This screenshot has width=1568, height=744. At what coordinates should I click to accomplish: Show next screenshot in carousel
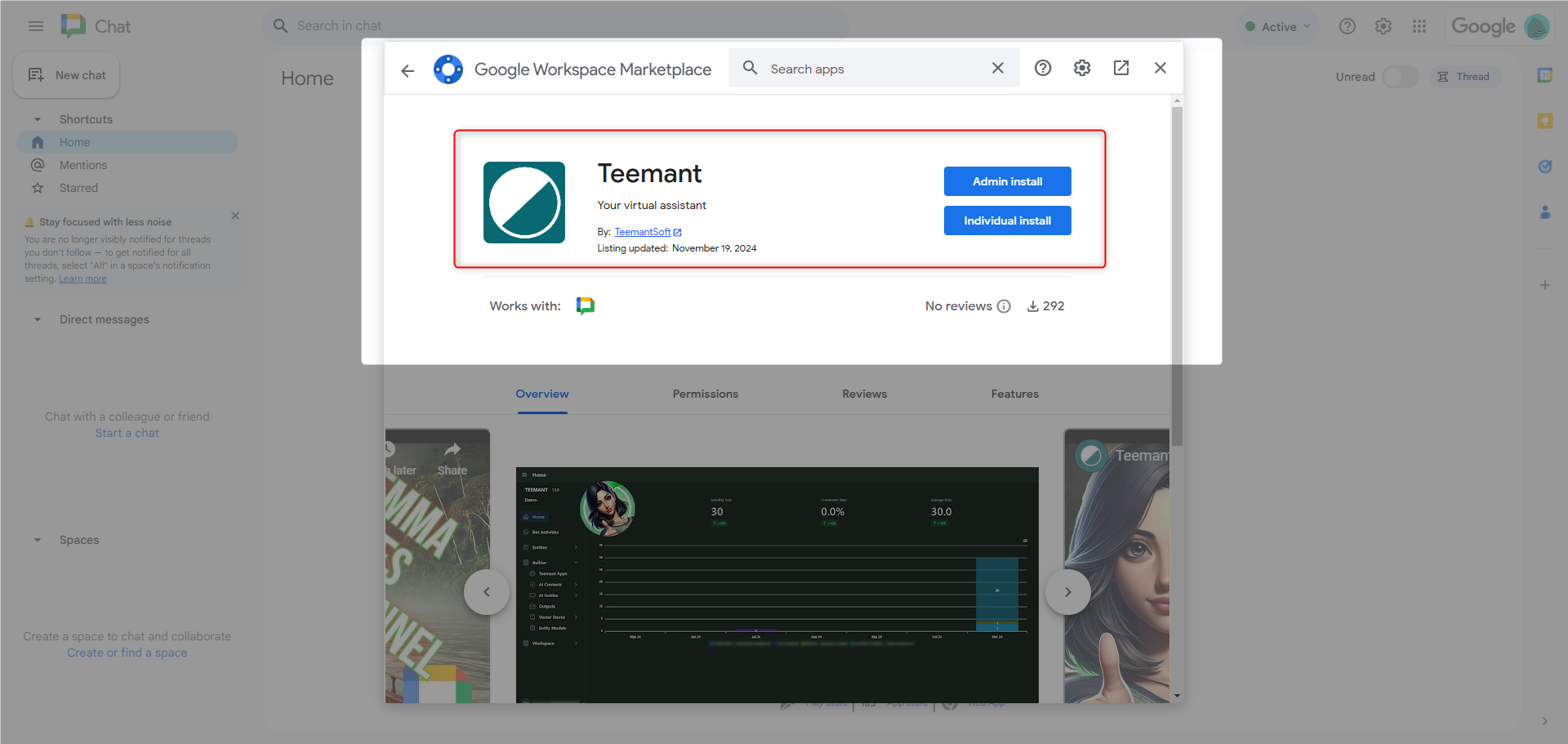pyautogui.click(x=1067, y=592)
